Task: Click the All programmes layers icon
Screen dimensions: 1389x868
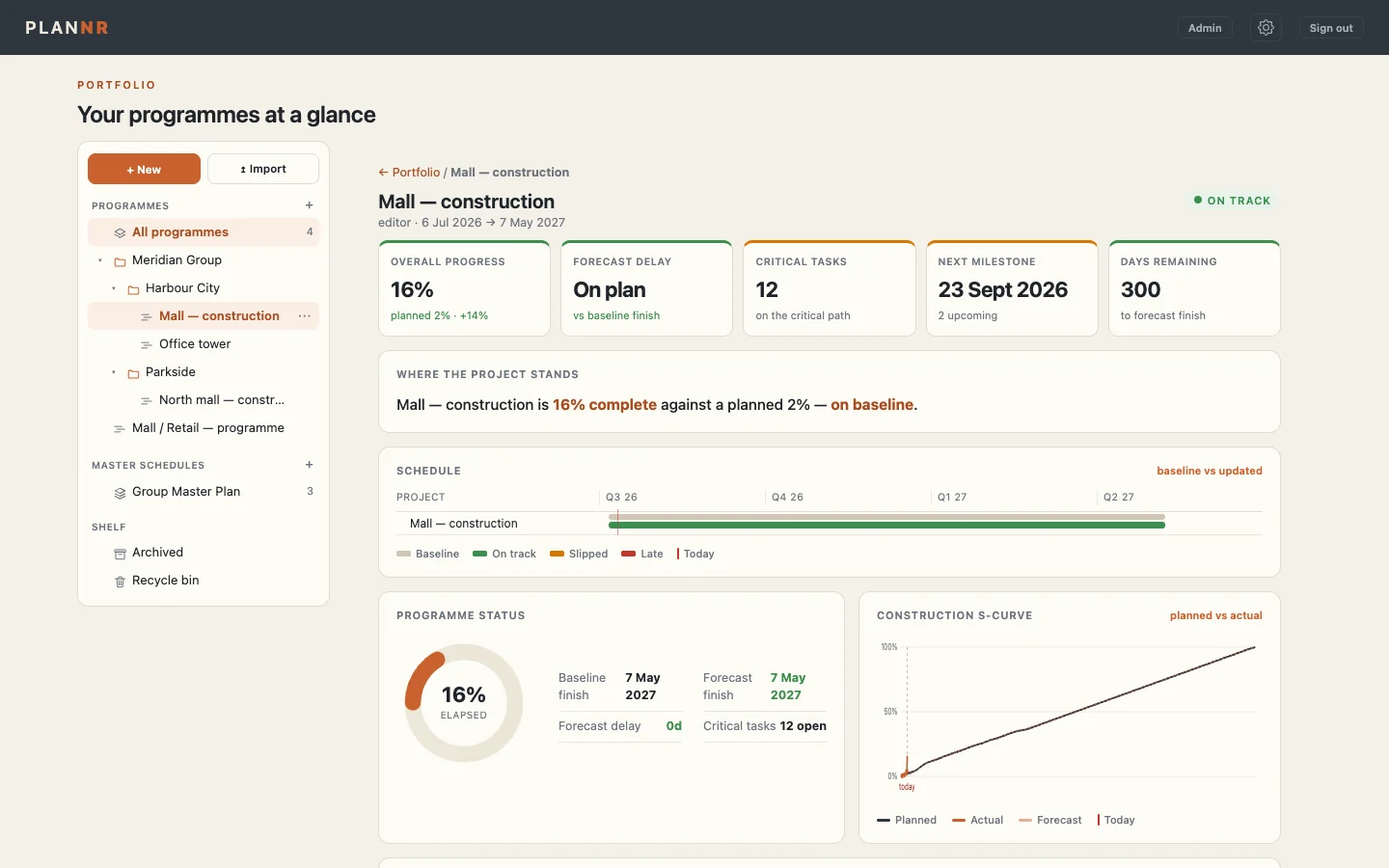Action: tap(120, 232)
